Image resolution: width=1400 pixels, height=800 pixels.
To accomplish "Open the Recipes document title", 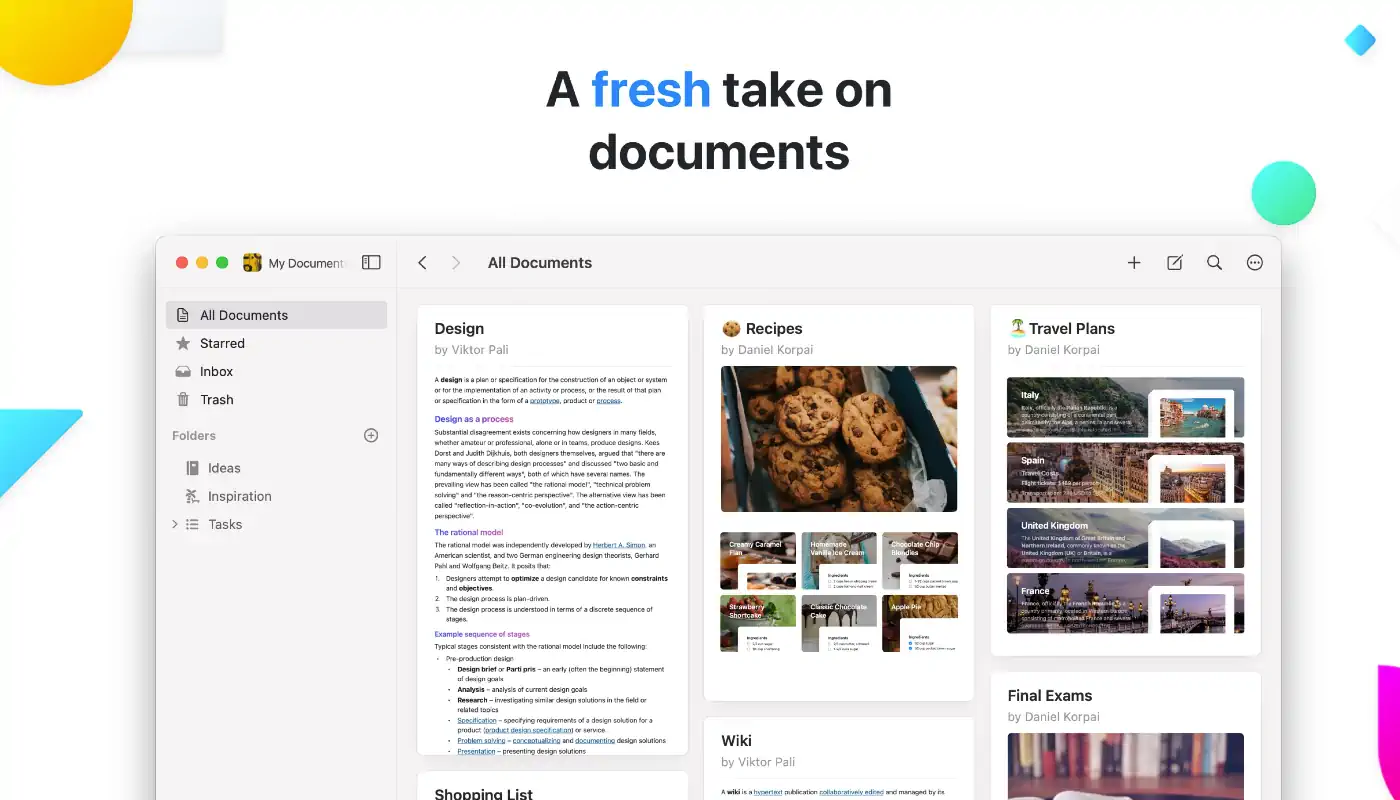I will 762,329.
